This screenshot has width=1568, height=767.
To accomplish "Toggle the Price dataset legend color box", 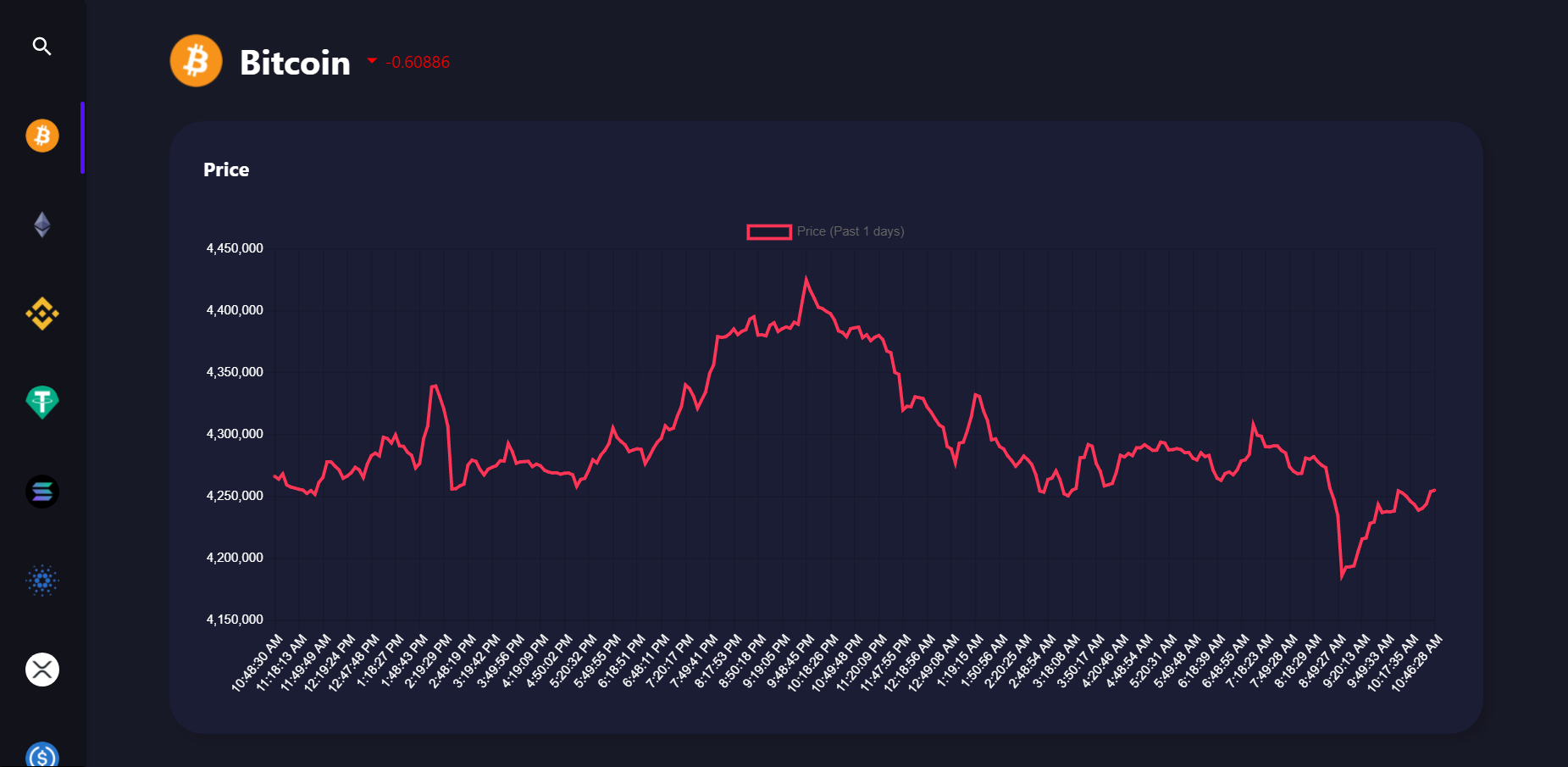I will tap(768, 231).
